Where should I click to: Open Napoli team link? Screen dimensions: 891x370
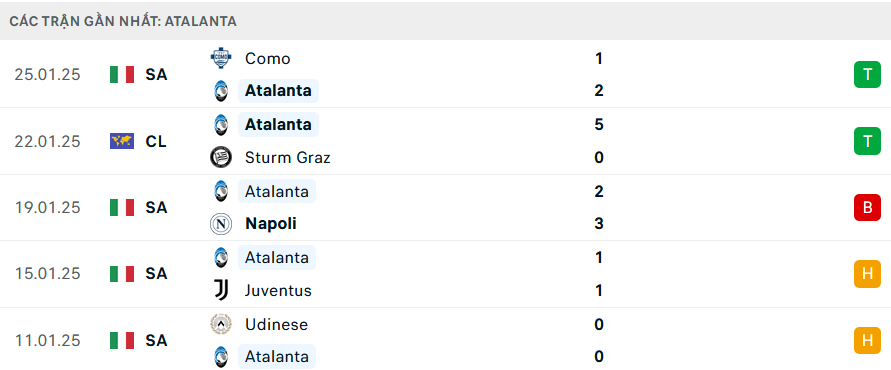pos(270,224)
